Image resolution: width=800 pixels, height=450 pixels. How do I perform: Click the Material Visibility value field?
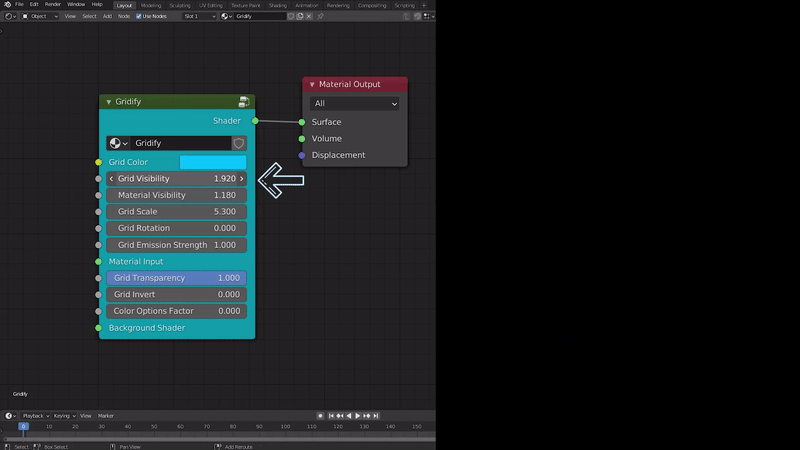pyautogui.click(x=177, y=195)
